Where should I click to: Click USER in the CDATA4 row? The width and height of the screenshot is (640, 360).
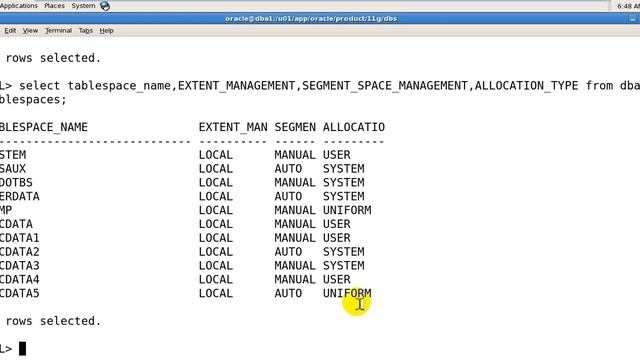coord(337,280)
